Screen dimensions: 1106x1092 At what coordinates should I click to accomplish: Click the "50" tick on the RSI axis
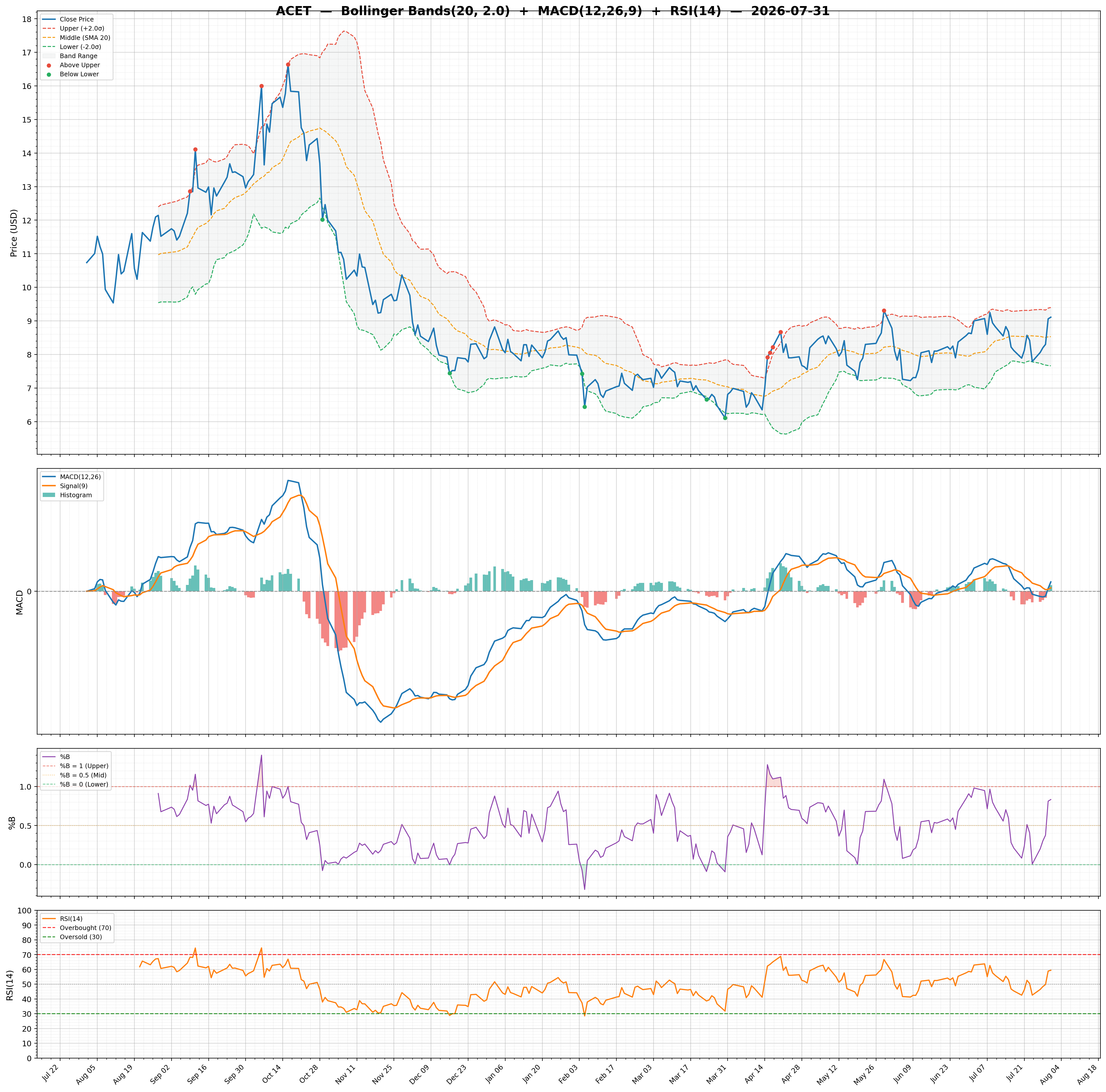pos(27,984)
